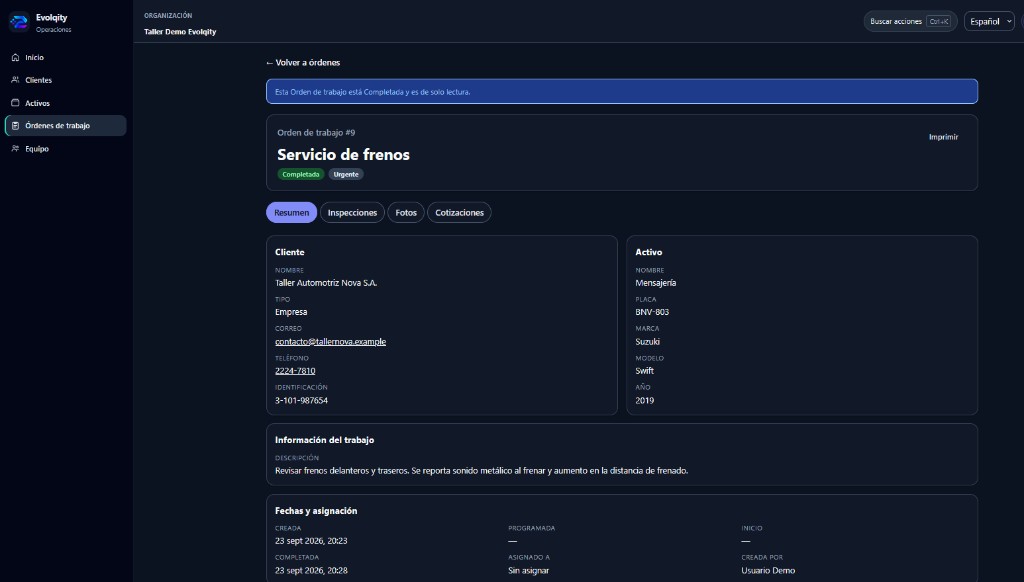Select Órdenes de trabajo menu item
1024x582 pixels.
click(x=65, y=125)
